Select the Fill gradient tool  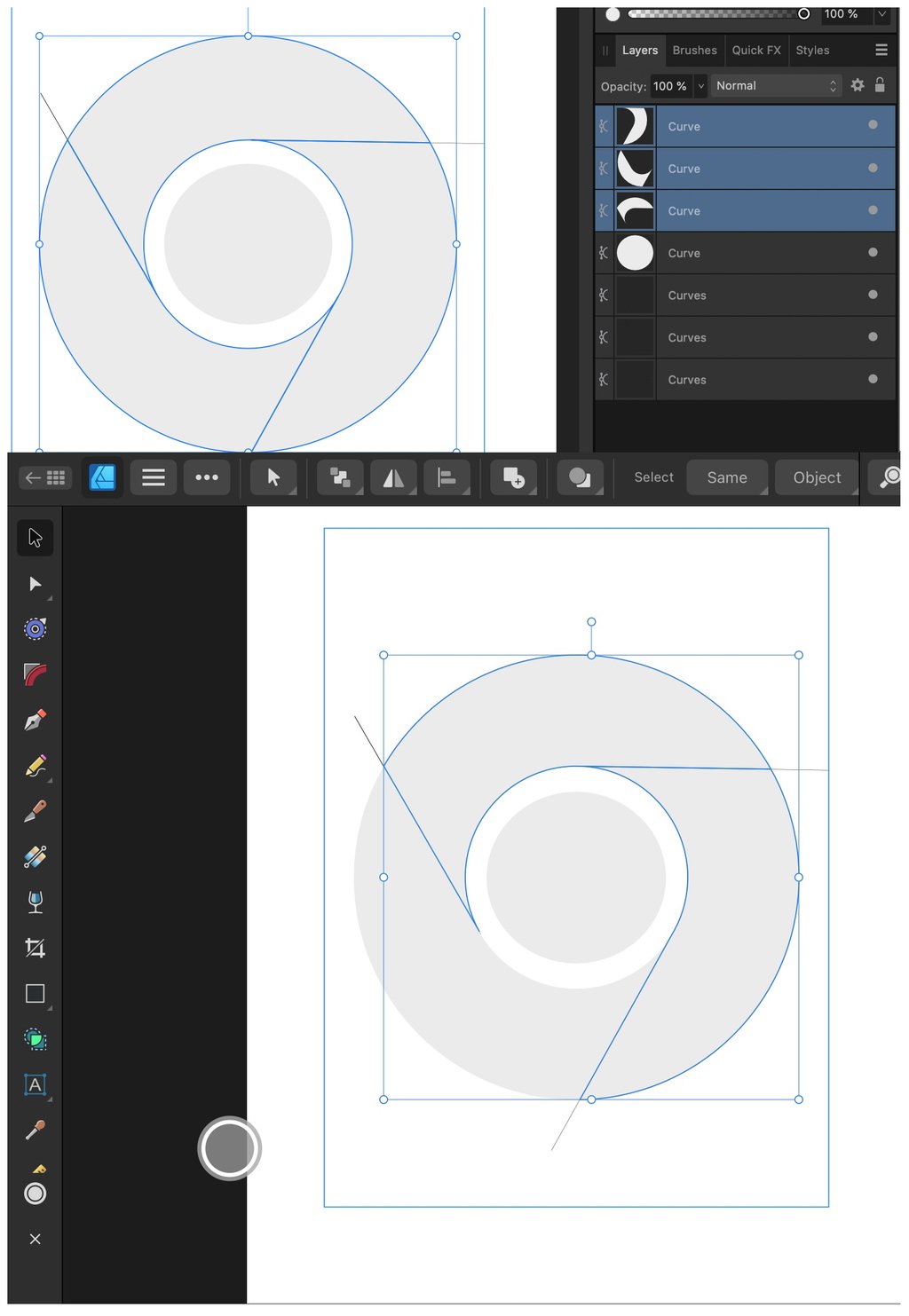[x=36, y=856]
